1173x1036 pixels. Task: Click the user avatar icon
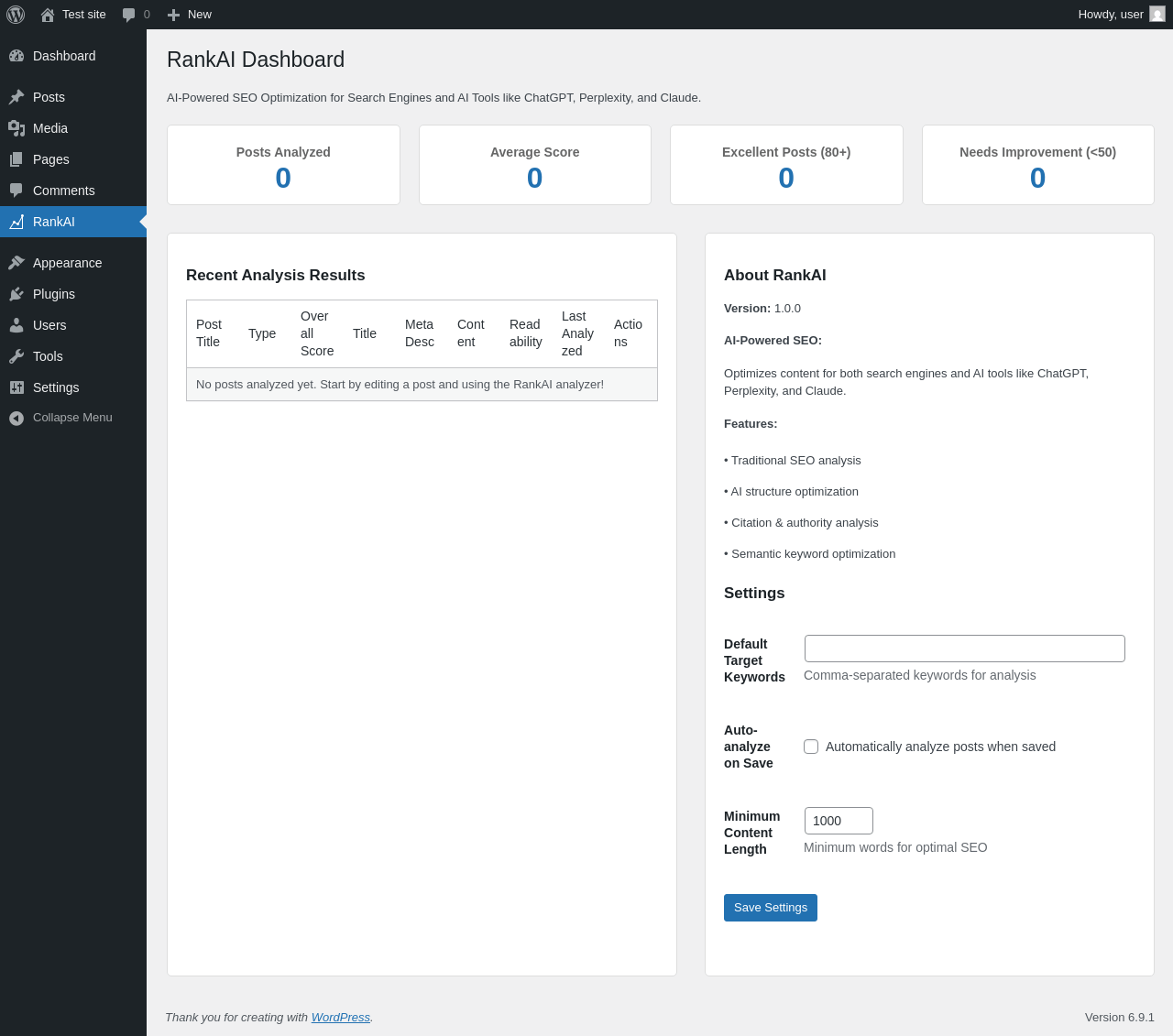pos(1157,14)
